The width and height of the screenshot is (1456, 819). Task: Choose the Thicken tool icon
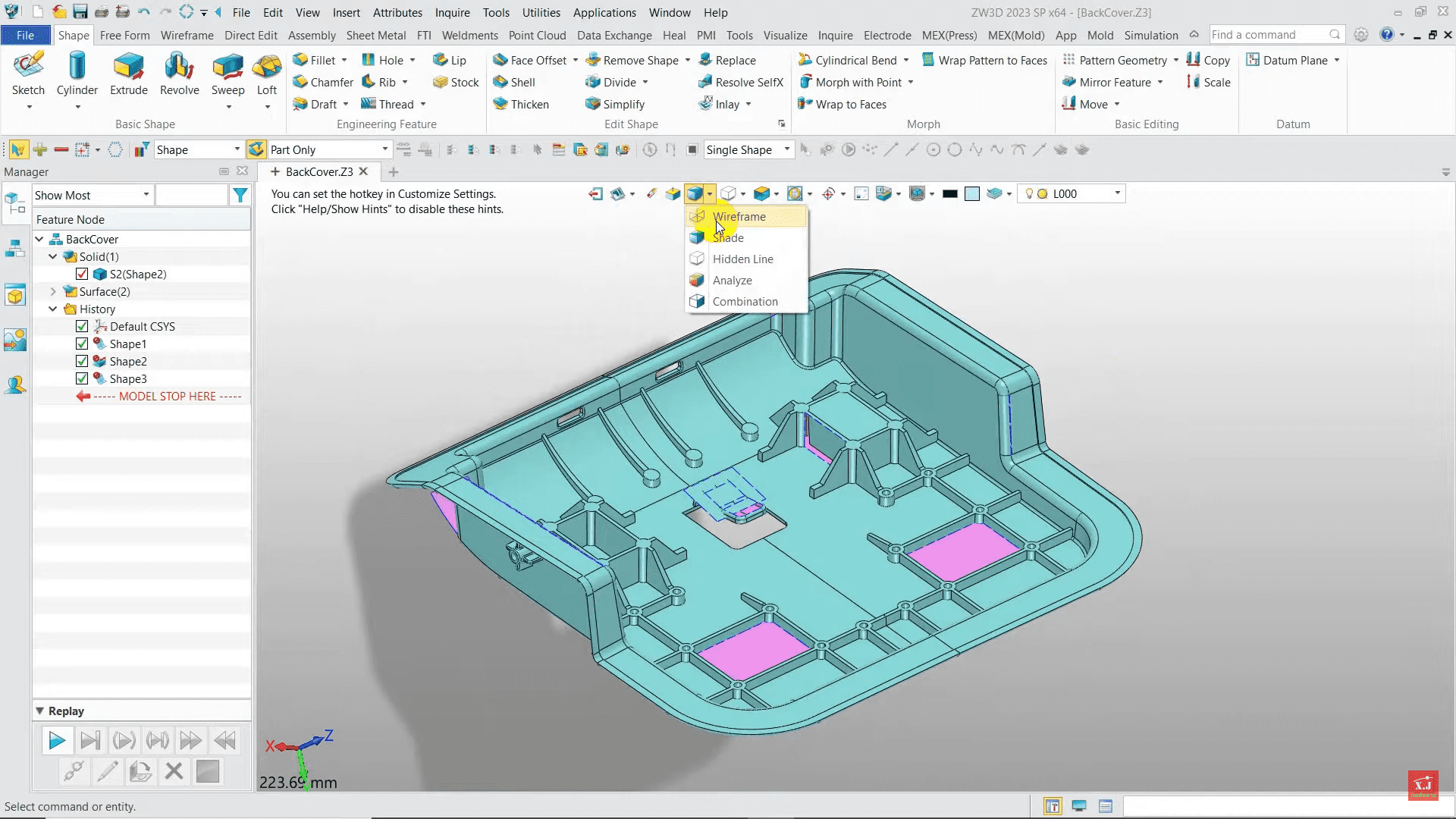(x=500, y=104)
